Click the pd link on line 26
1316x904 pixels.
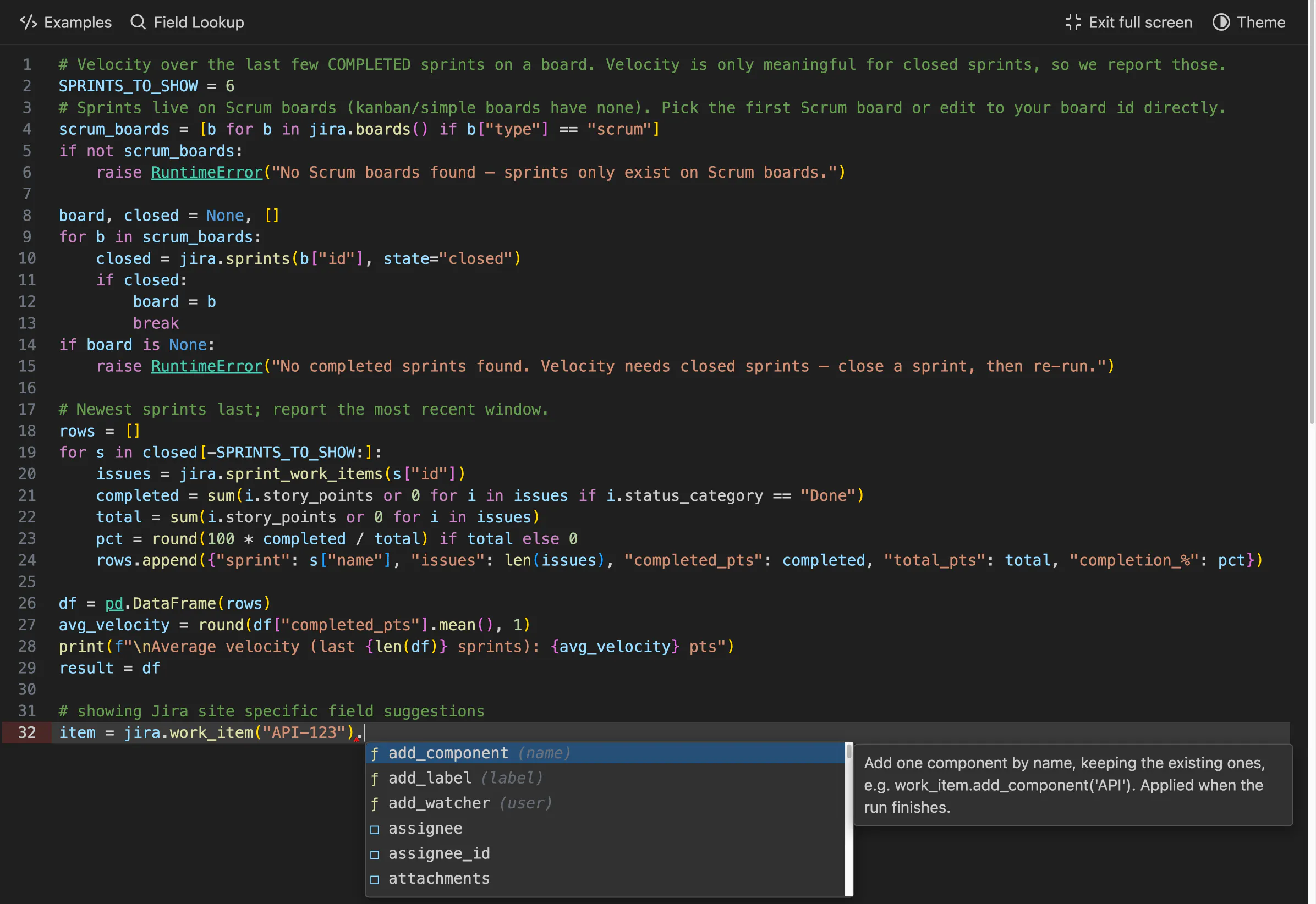114,604
